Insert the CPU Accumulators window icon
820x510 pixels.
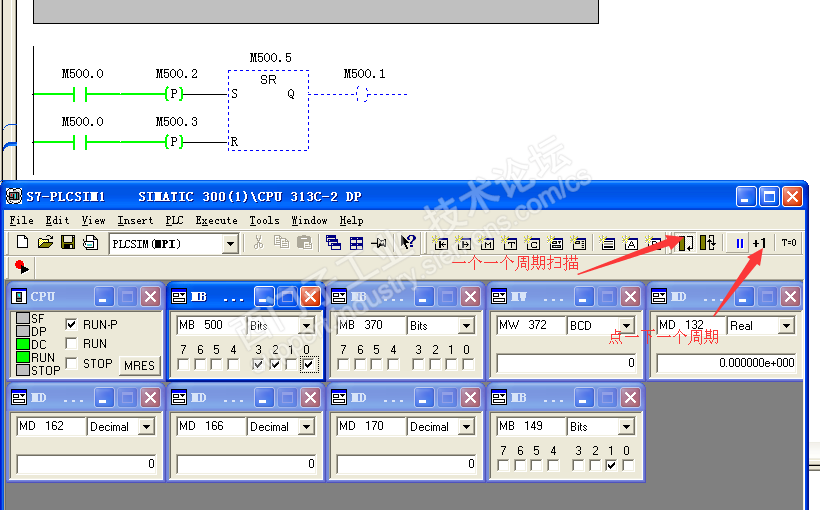click(630, 243)
